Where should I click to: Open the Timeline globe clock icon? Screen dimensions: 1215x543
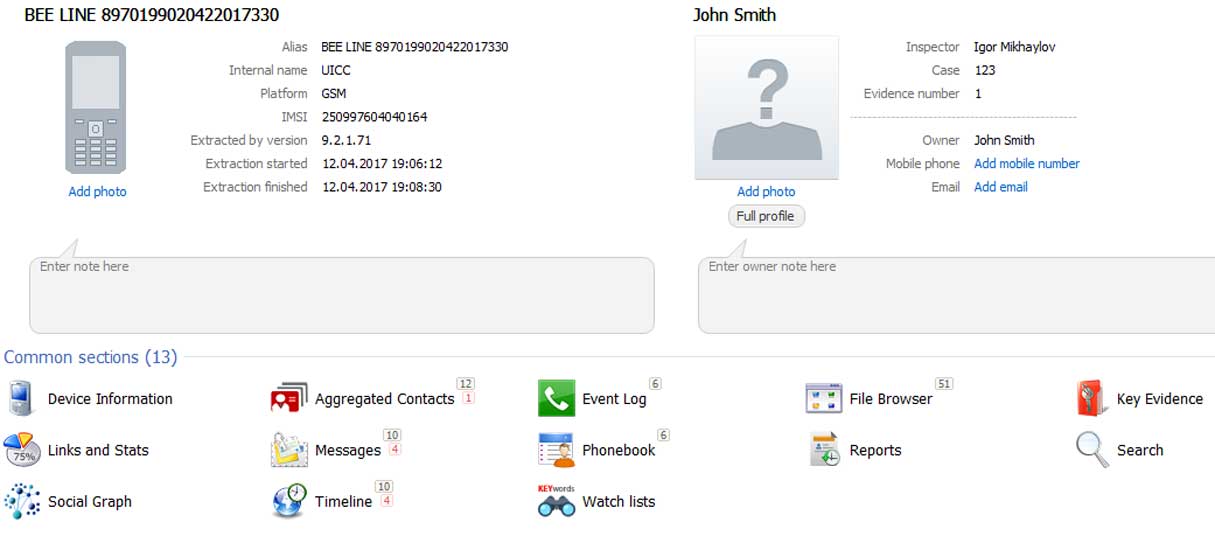tap(289, 501)
